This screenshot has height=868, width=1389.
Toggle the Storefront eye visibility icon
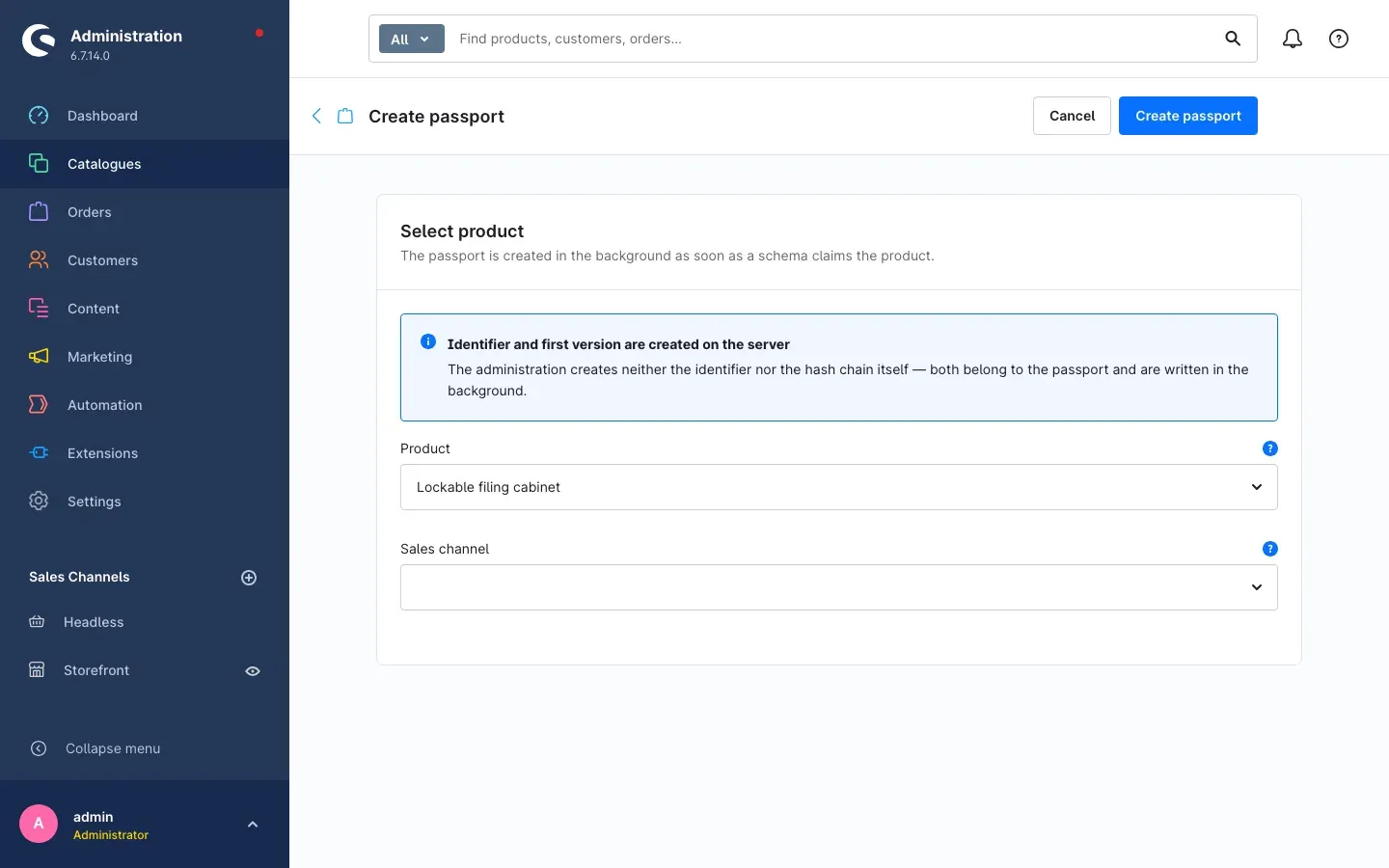tap(253, 671)
